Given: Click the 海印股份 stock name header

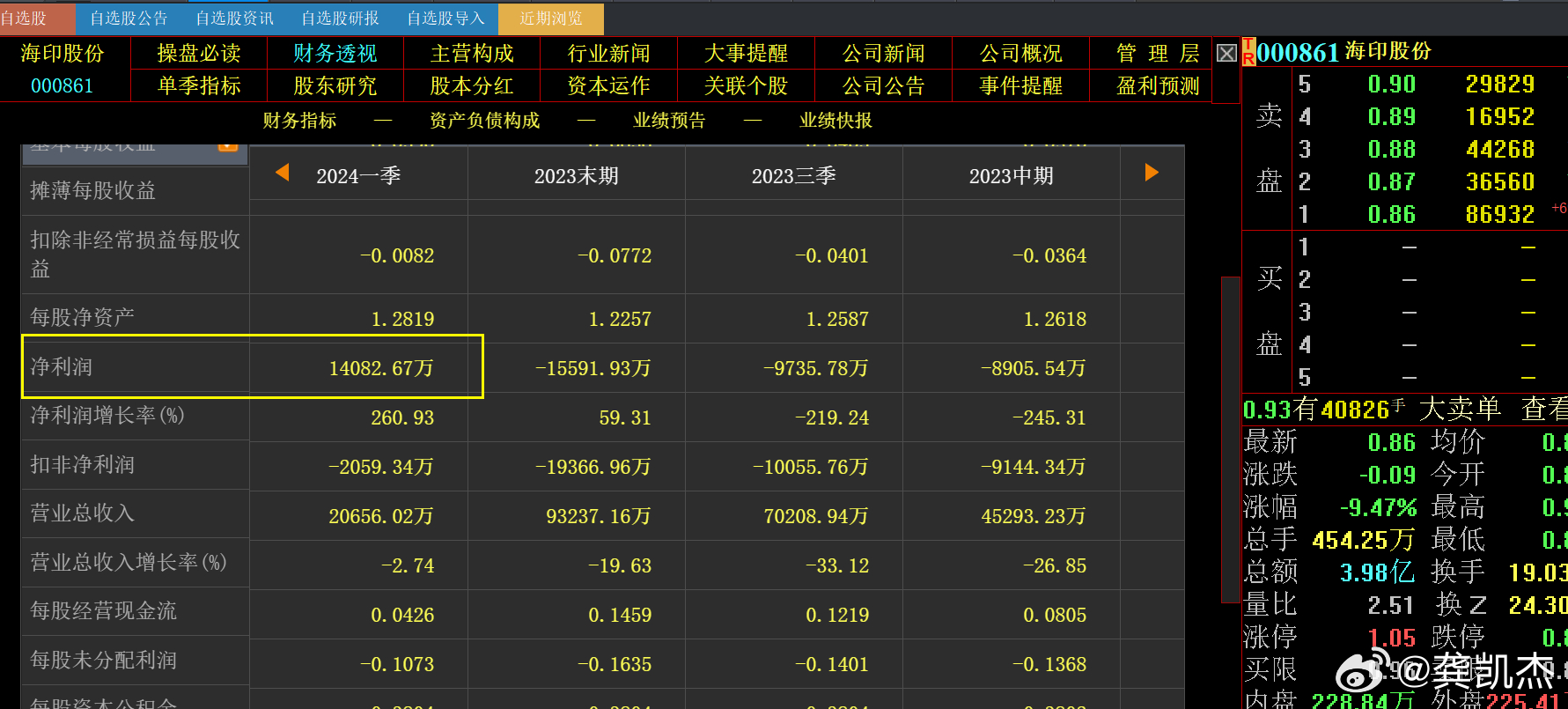Looking at the screenshot, I should 63,54.
